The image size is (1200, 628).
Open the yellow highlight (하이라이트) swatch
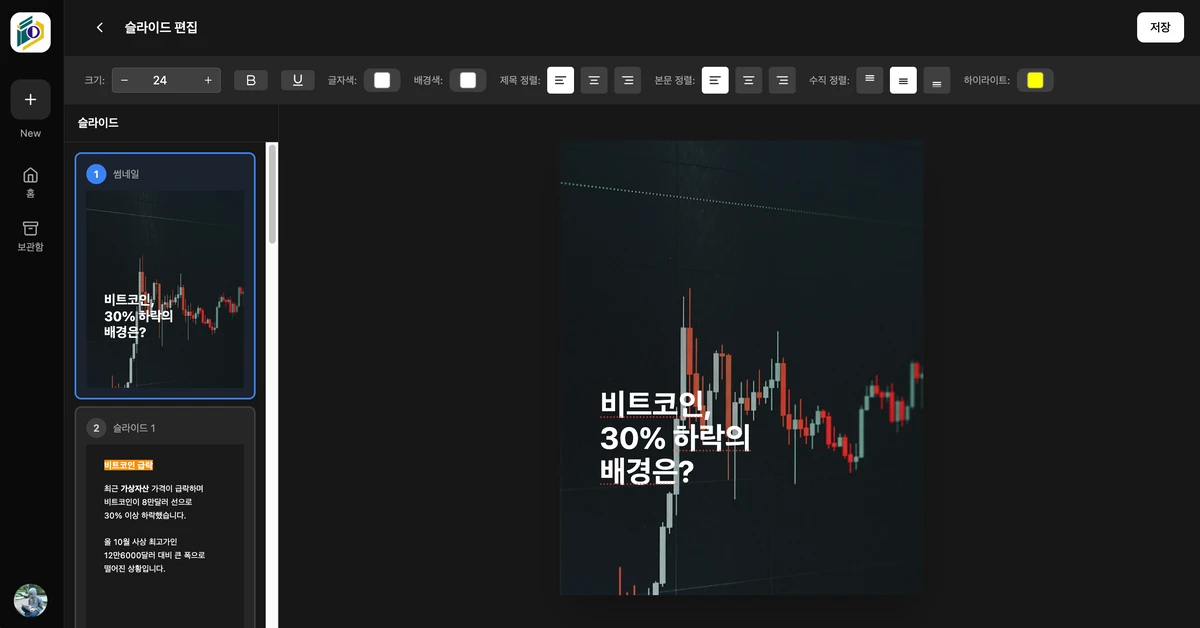(x=1035, y=80)
